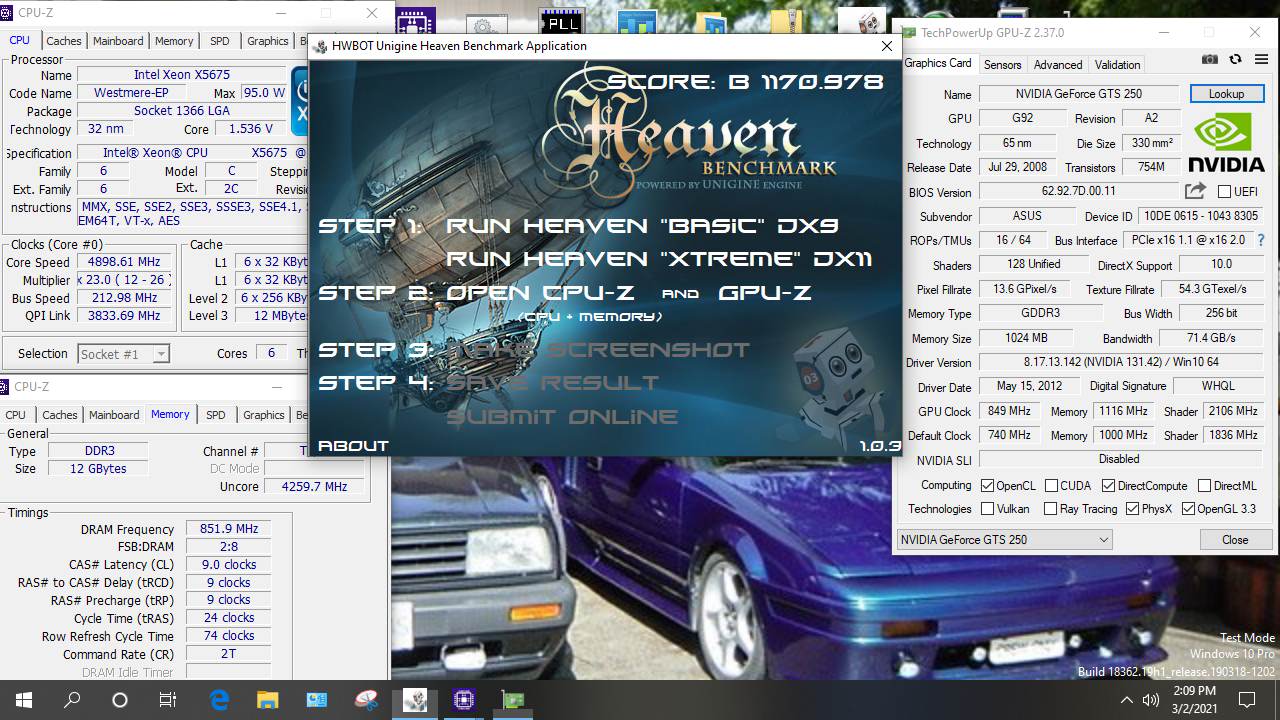Click the GPU-Z Lookup button
The image size is (1280, 720).
1226,94
